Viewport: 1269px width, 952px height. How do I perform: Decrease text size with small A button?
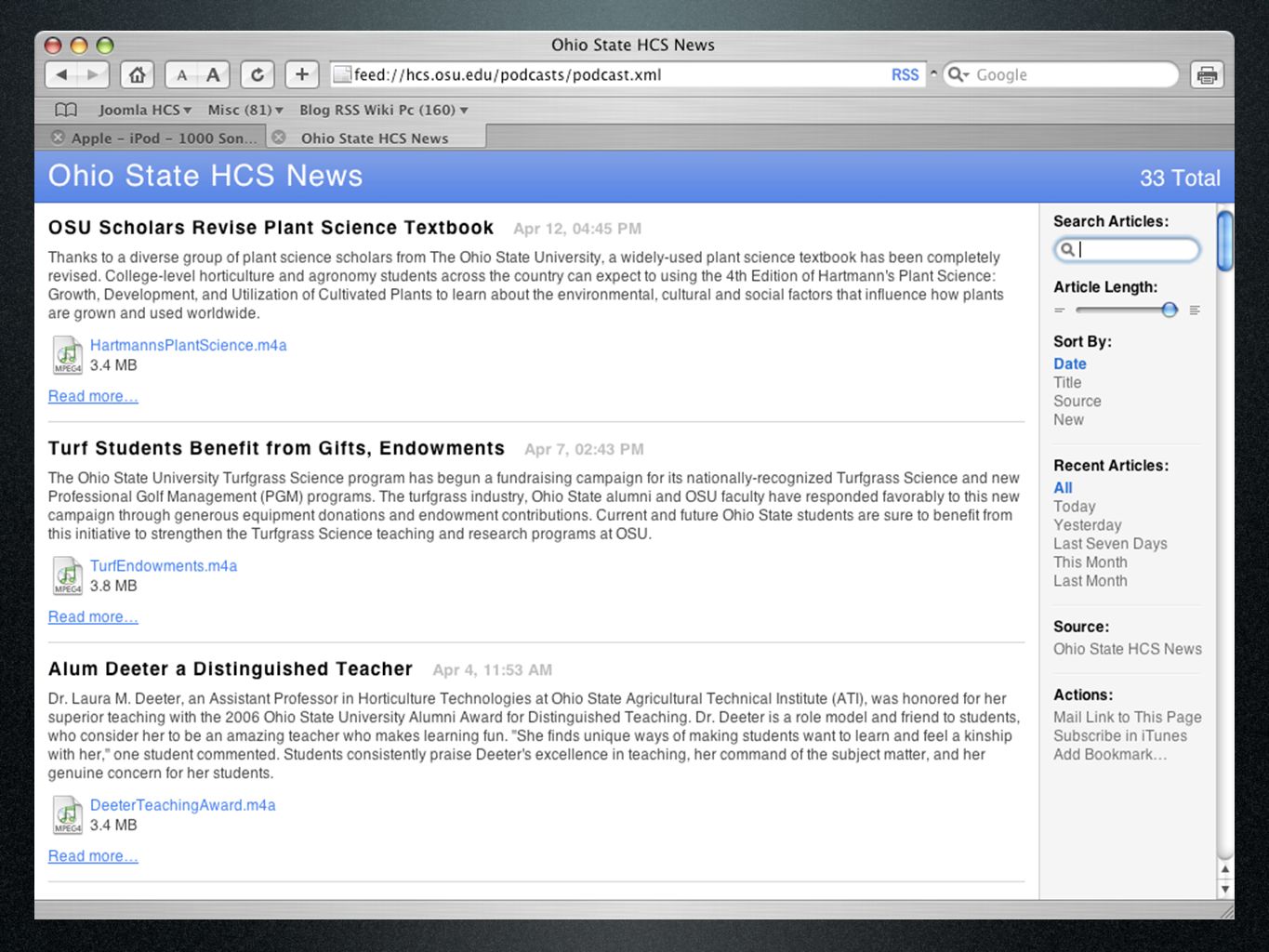coord(181,75)
